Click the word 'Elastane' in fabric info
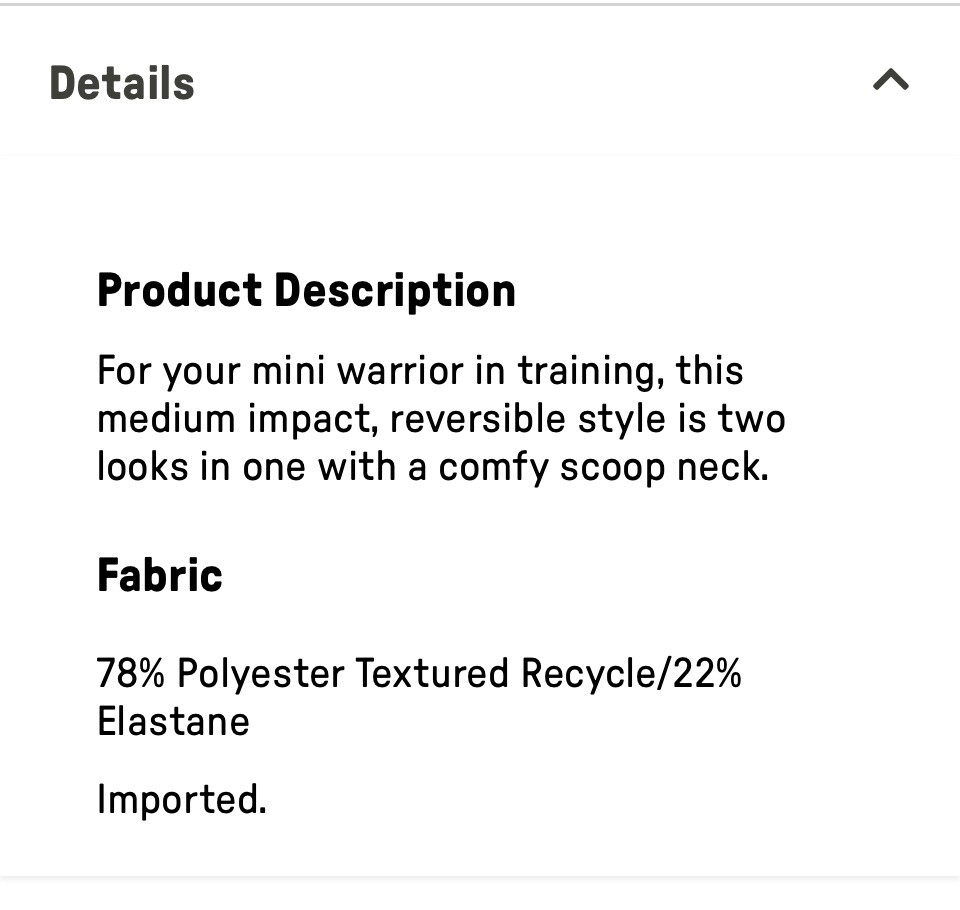This screenshot has width=960, height=910. click(173, 722)
